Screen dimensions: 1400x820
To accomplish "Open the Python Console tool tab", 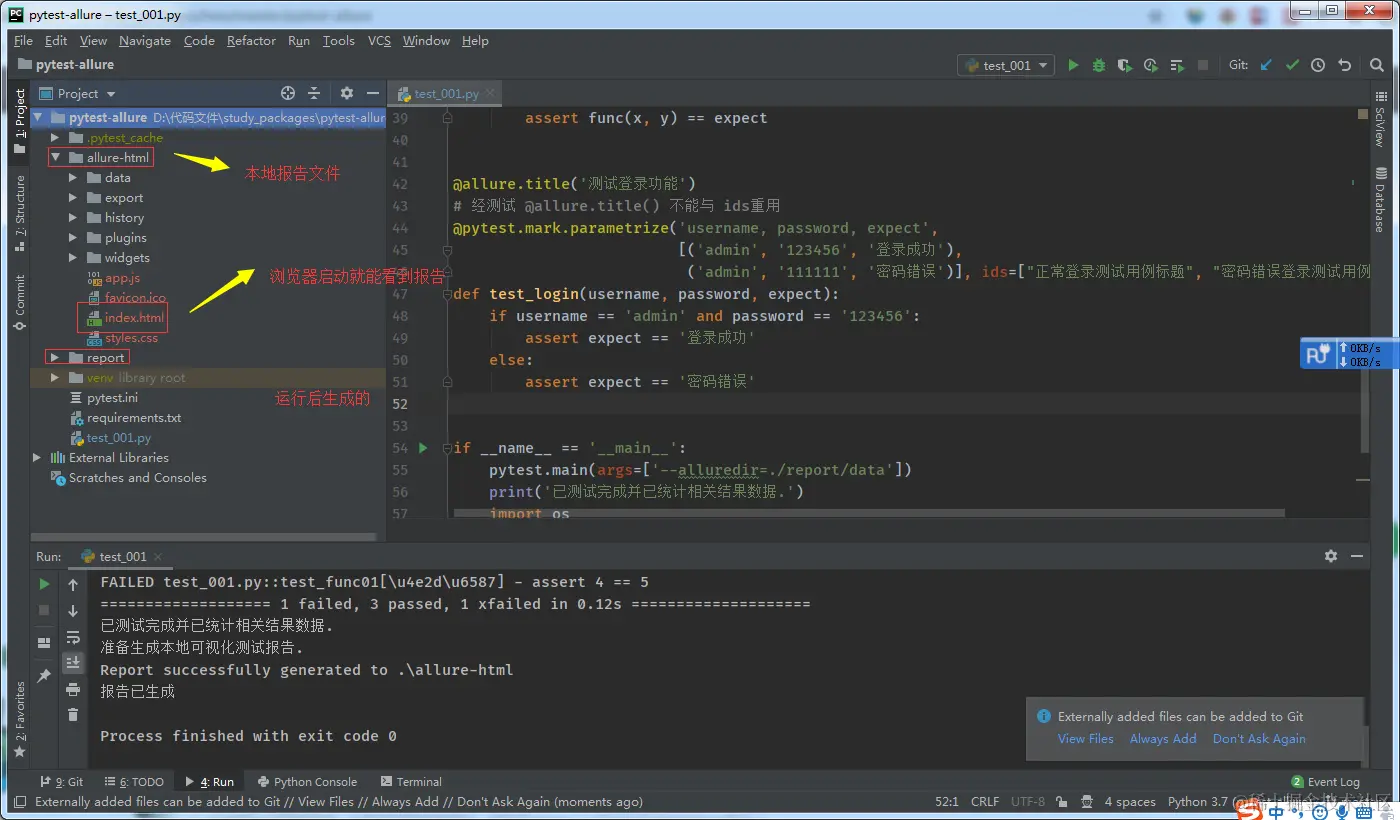I will point(307,781).
